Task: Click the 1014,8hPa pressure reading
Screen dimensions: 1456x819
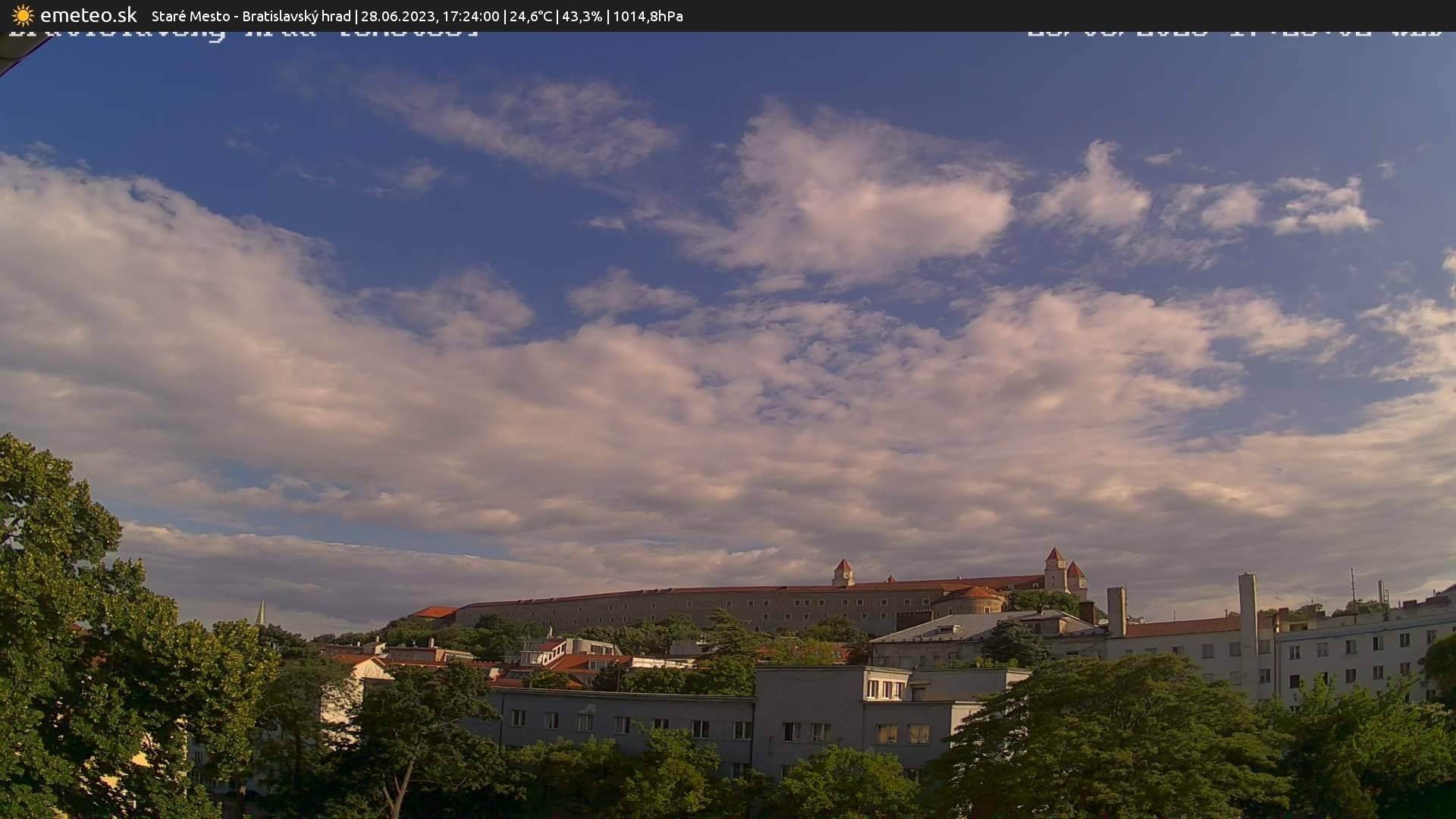Action: pos(648,16)
